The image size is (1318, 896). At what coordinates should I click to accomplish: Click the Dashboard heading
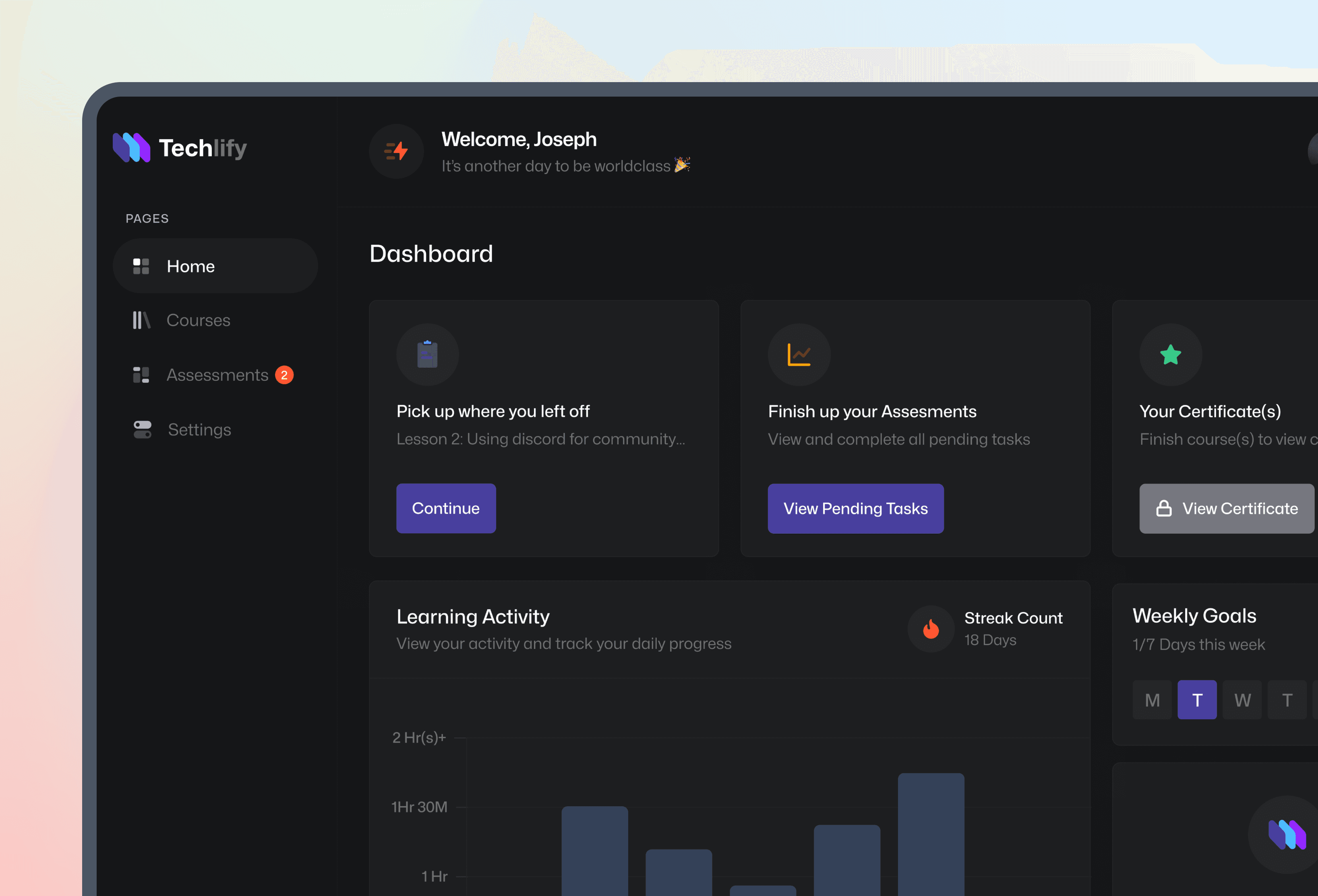[x=431, y=254]
